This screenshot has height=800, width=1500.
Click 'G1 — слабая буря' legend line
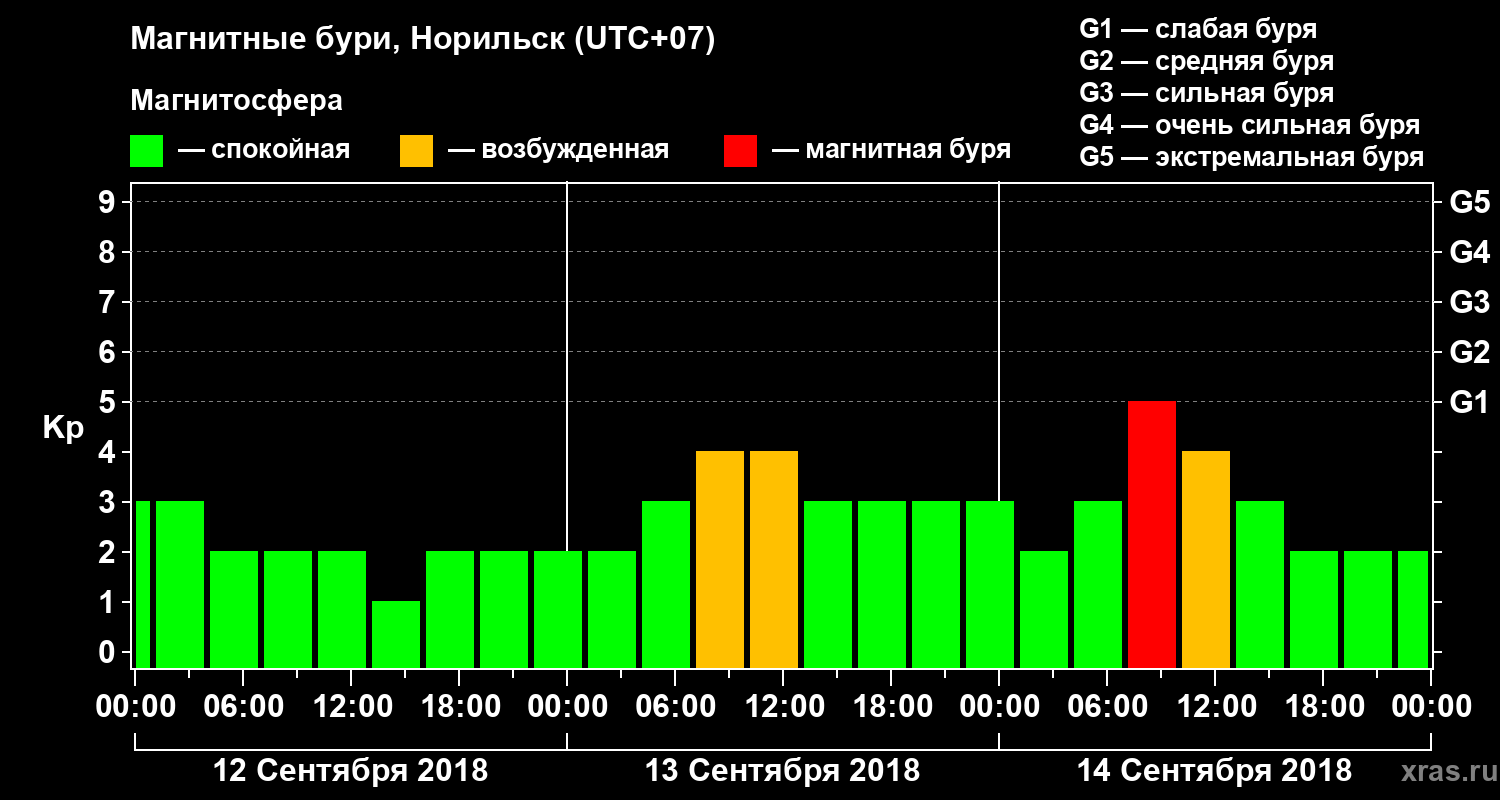pos(1198,29)
